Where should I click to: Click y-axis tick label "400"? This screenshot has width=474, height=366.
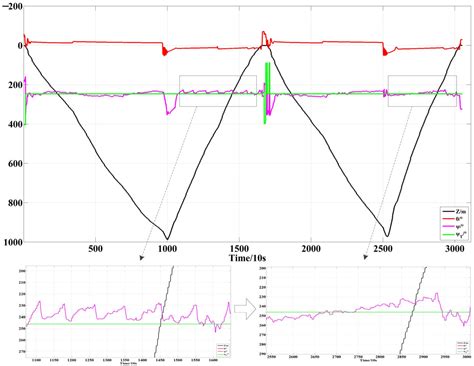[x=15, y=124]
